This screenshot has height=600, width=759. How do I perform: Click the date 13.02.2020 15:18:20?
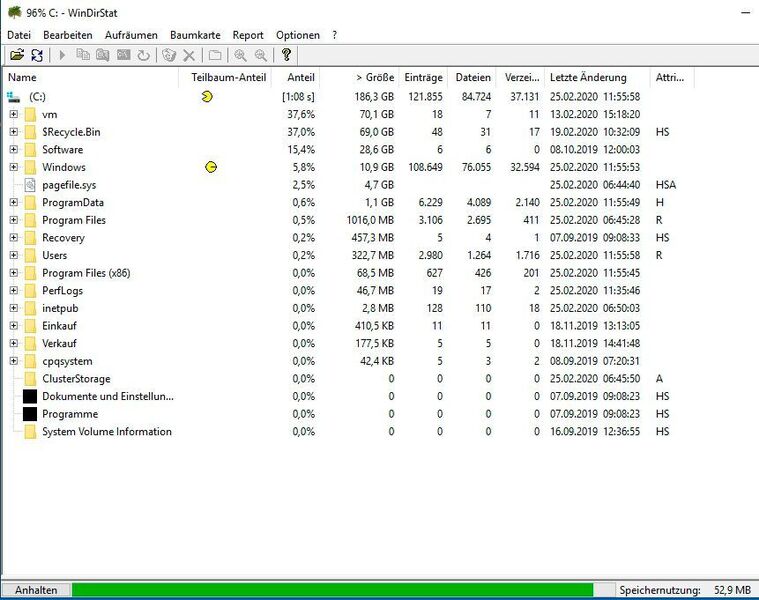click(x=595, y=115)
